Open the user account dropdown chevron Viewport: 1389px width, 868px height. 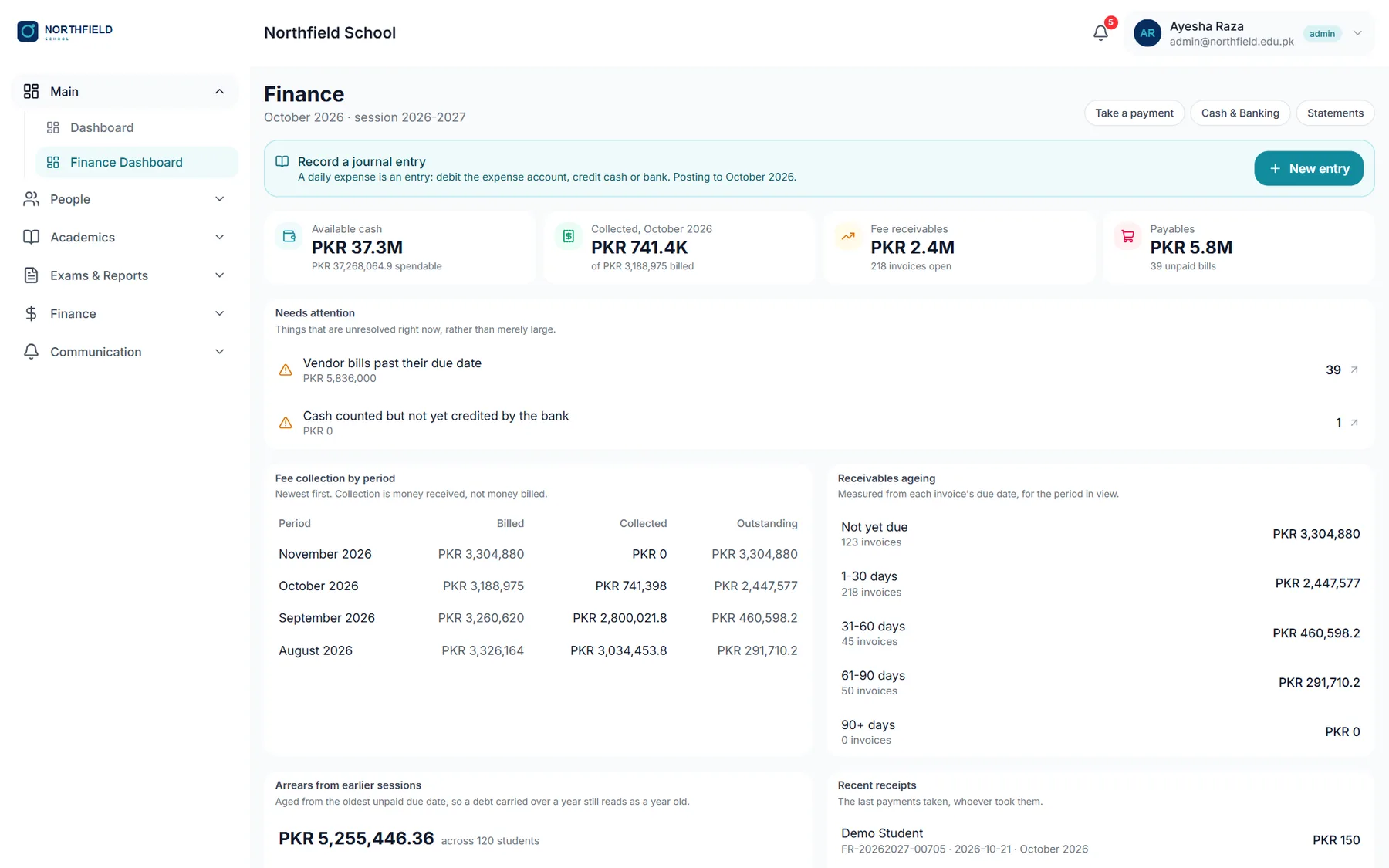point(1357,33)
